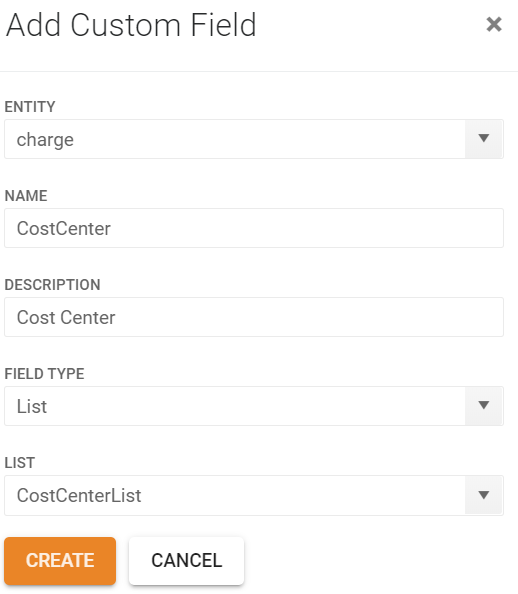
Task: Click the DESCRIPTION field label
Action: pyautogui.click(x=52, y=285)
